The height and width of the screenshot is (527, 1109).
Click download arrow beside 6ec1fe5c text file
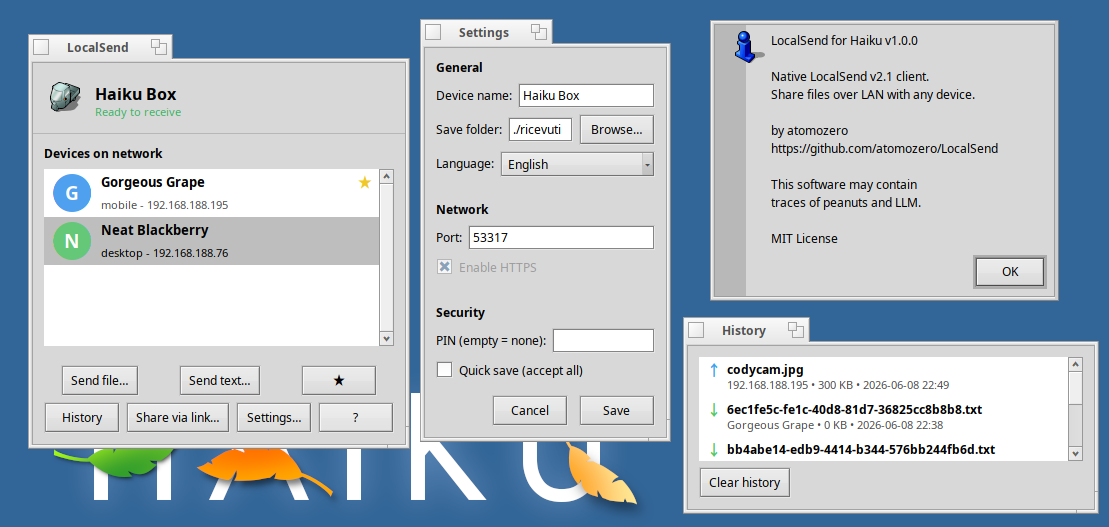(x=714, y=410)
